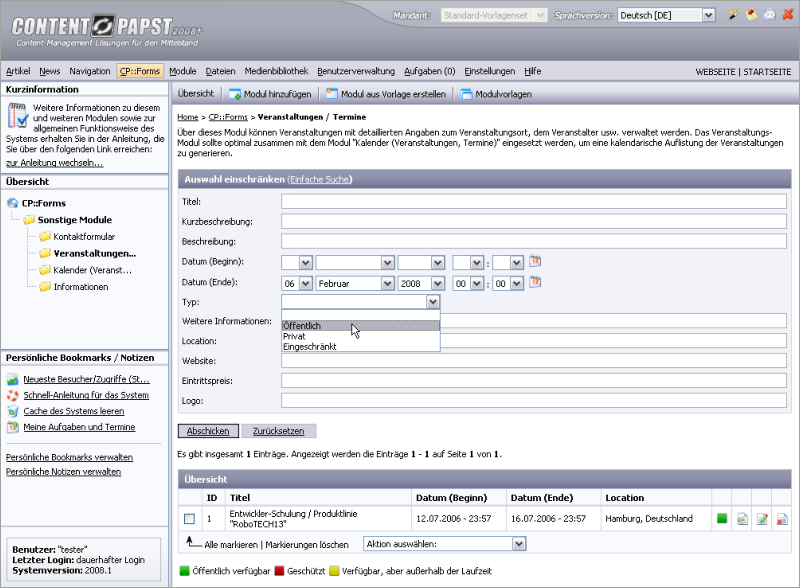800x588 pixels.
Task: Select 'Eingeschränkt' in the Typ list
Action: pyautogui.click(x=361, y=347)
